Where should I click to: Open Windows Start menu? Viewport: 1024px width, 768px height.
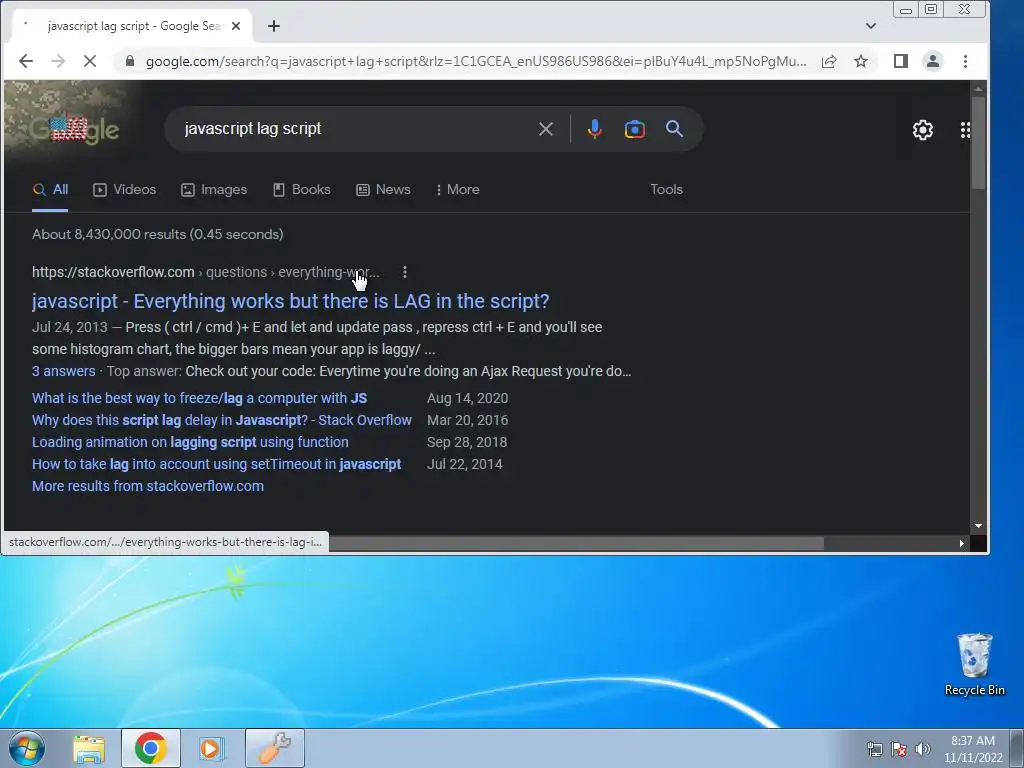click(x=26, y=748)
